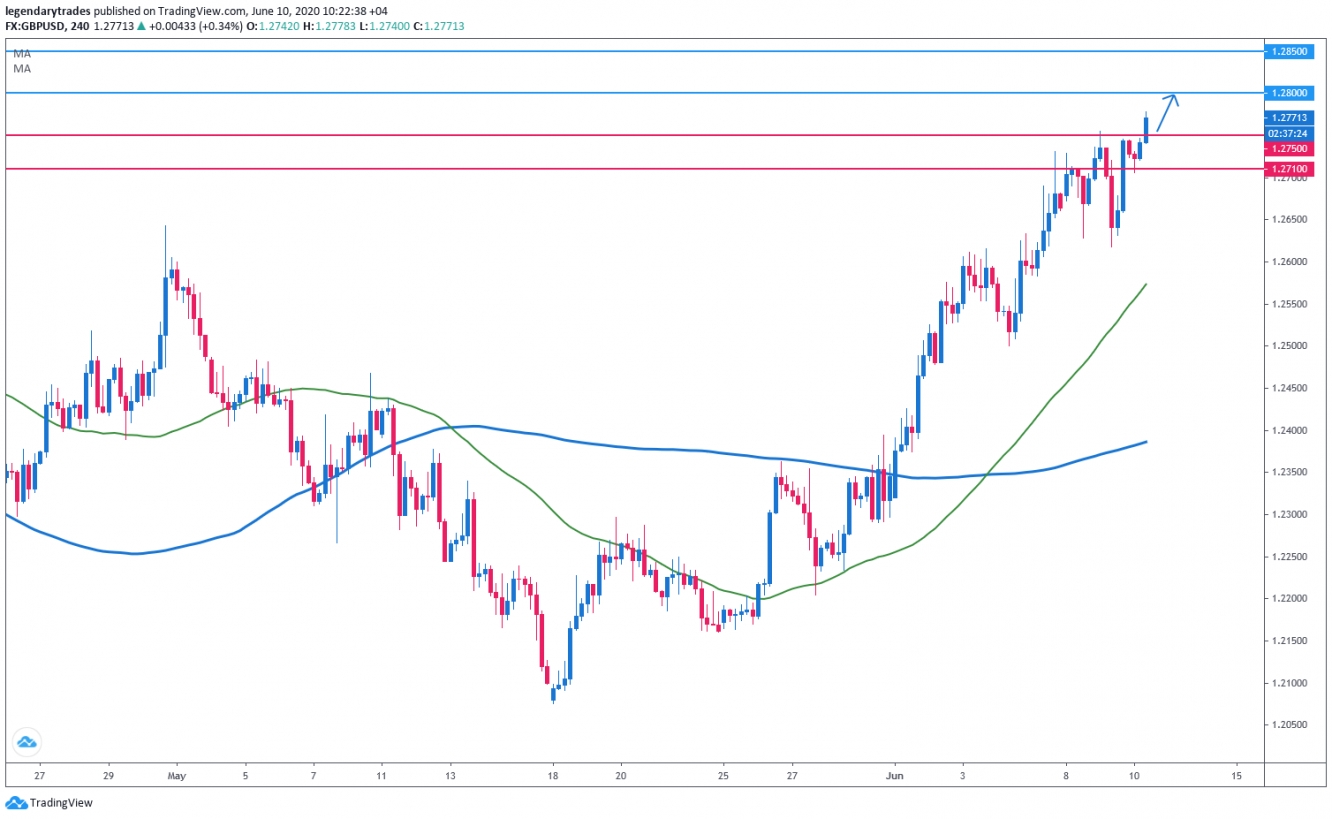This screenshot has width=1332, height=819.
Task: Click the 13 date label on time axis
Action: click(450, 775)
